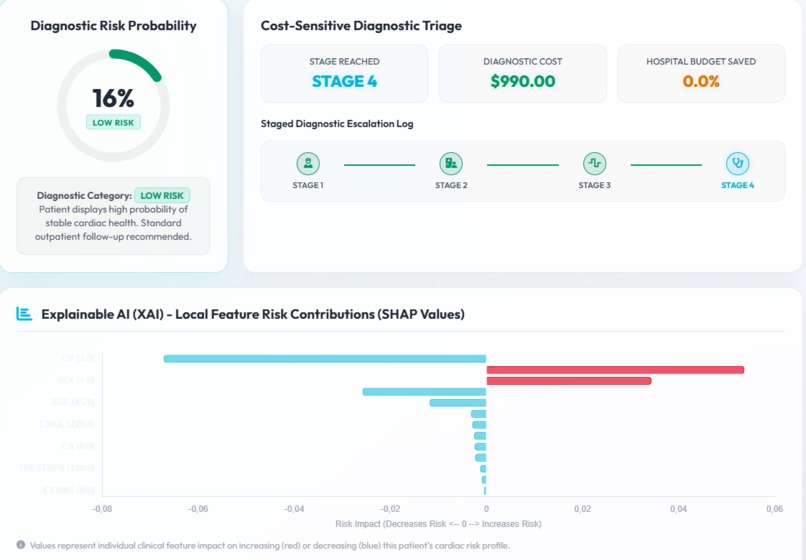Click the 'Diagnostic Category:' label

[84, 195]
